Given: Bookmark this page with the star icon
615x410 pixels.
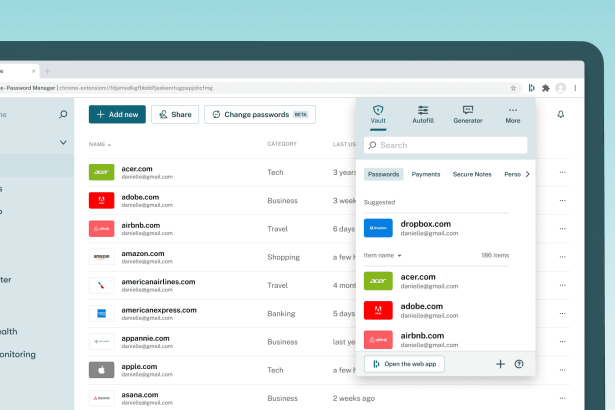Looking at the screenshot, I should tap(514, 88).
